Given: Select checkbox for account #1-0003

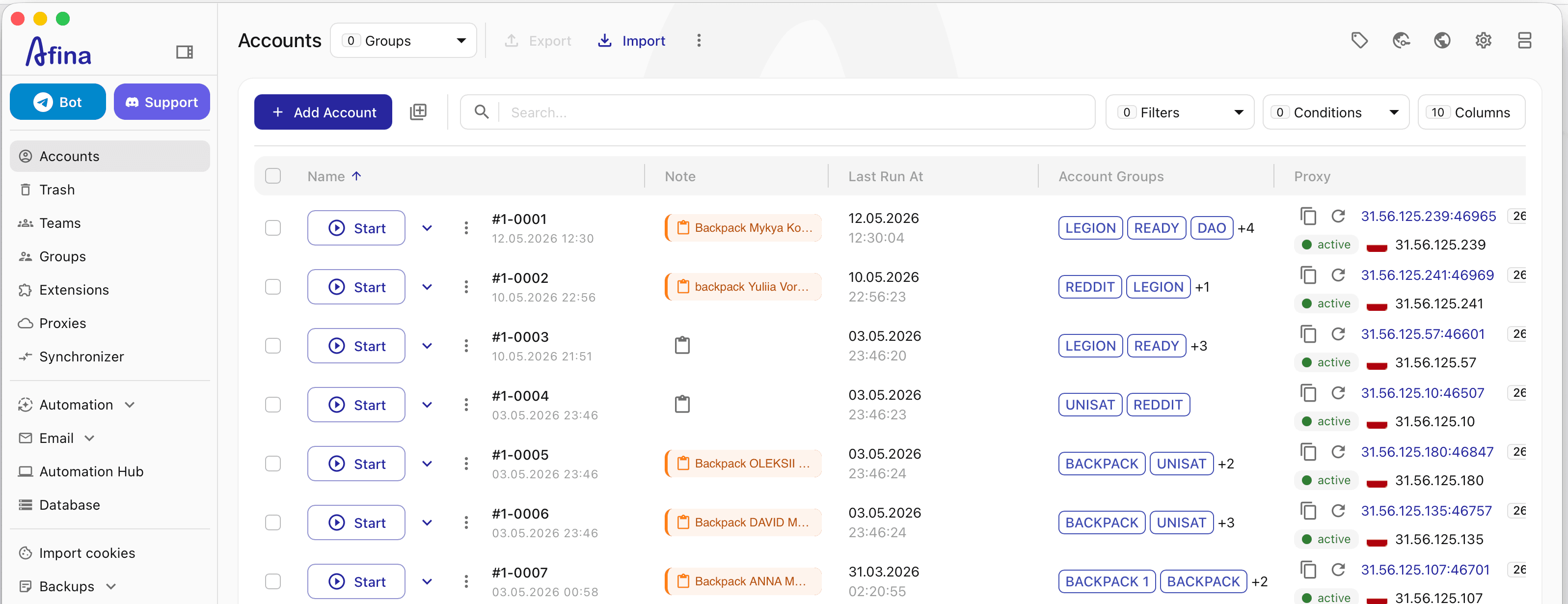Looking at the screenshot, I should pyautogui.click(x=272, y=346).
